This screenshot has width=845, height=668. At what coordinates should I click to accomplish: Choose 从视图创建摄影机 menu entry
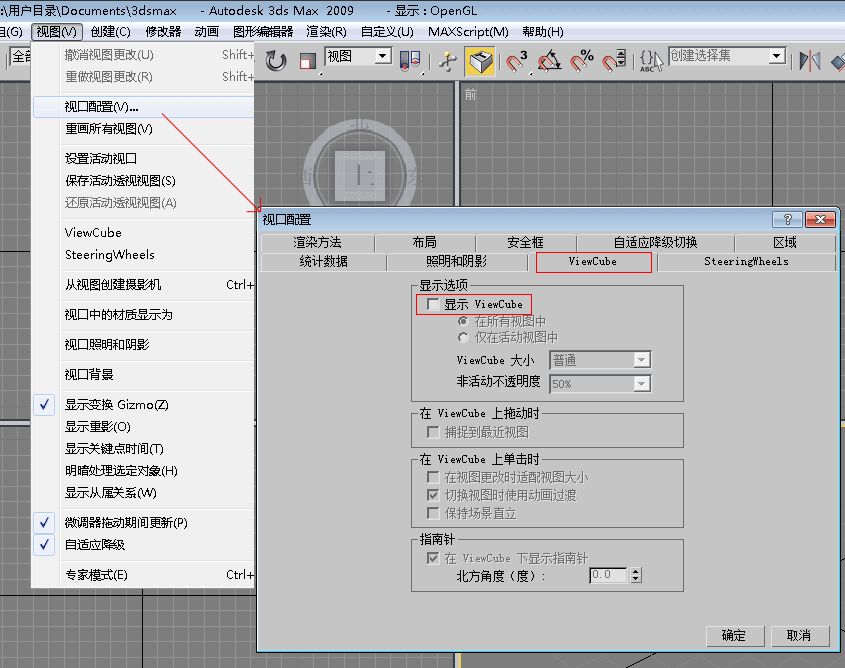point(144,284)
